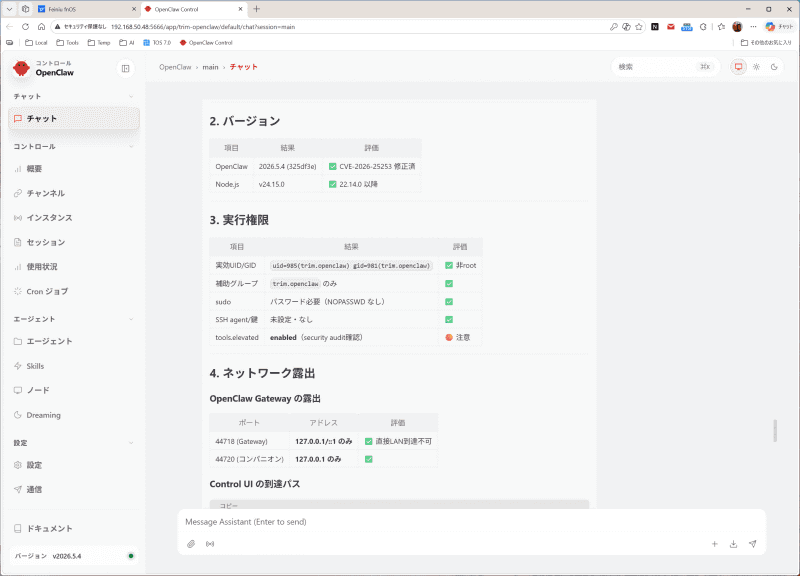Open the Temp bookmarks folder
This screenshot has height=576, width=800.
(99, 43)
